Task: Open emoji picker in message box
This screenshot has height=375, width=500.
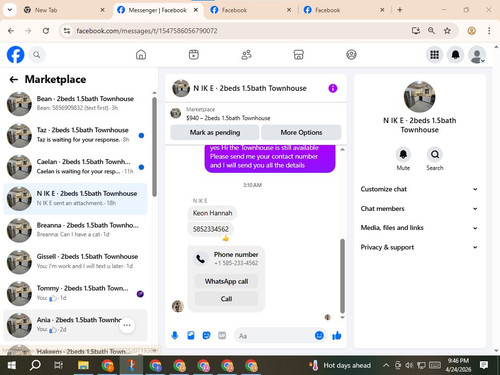Action: pos(319,335)
